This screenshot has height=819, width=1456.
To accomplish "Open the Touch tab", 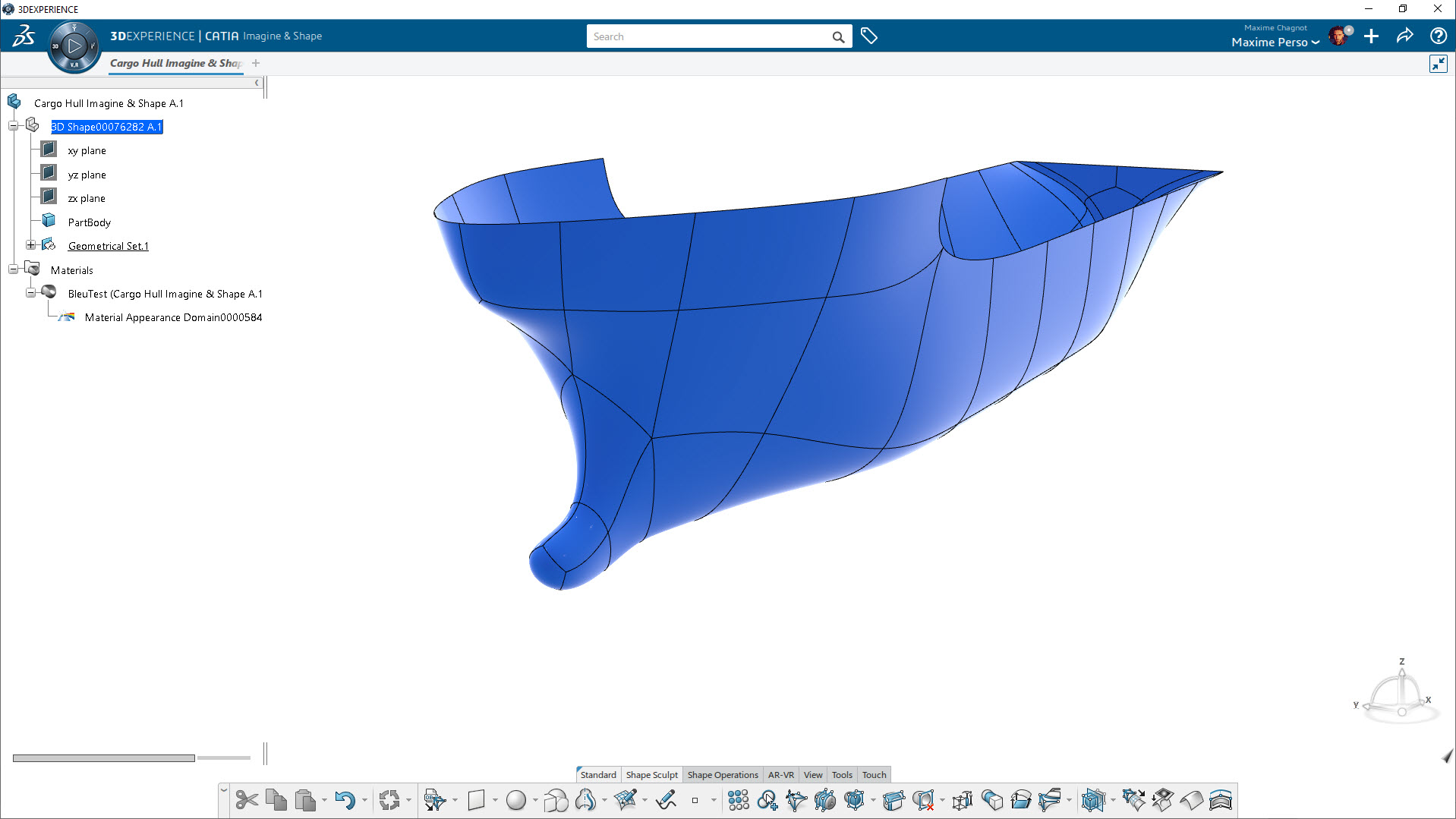I will (x=874, y=775).
